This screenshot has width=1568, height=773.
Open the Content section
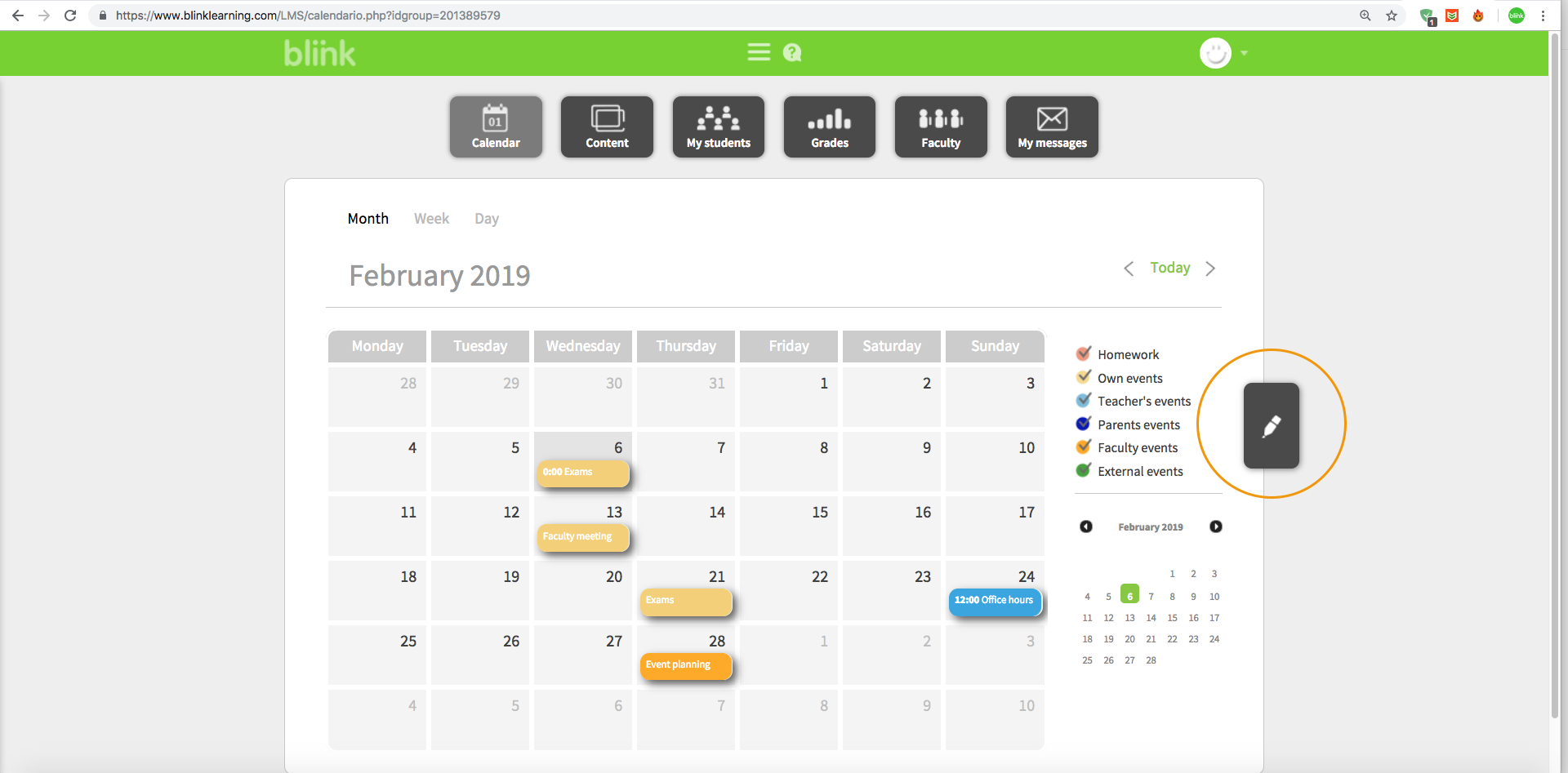(x=607, y=127)
